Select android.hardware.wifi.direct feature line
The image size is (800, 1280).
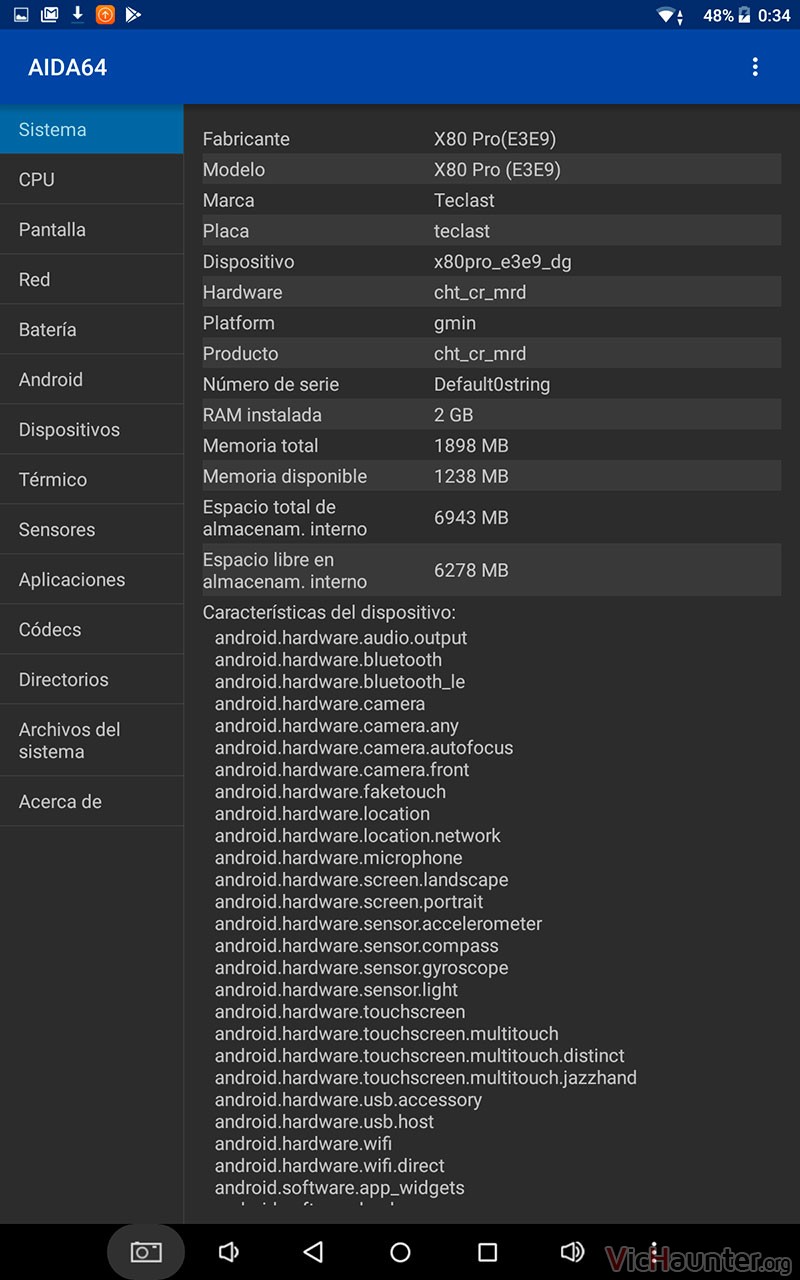pos(330,1166)
